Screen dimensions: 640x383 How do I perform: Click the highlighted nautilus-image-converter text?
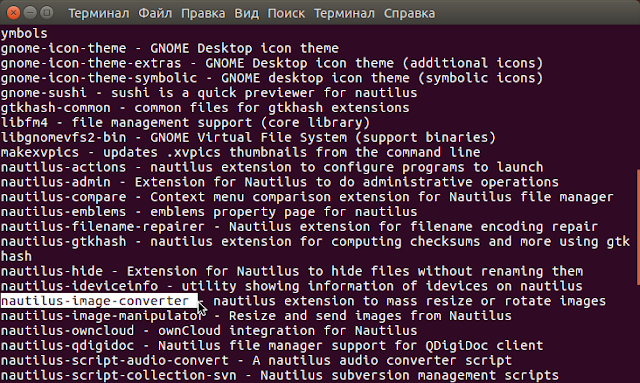click(95, 301)
